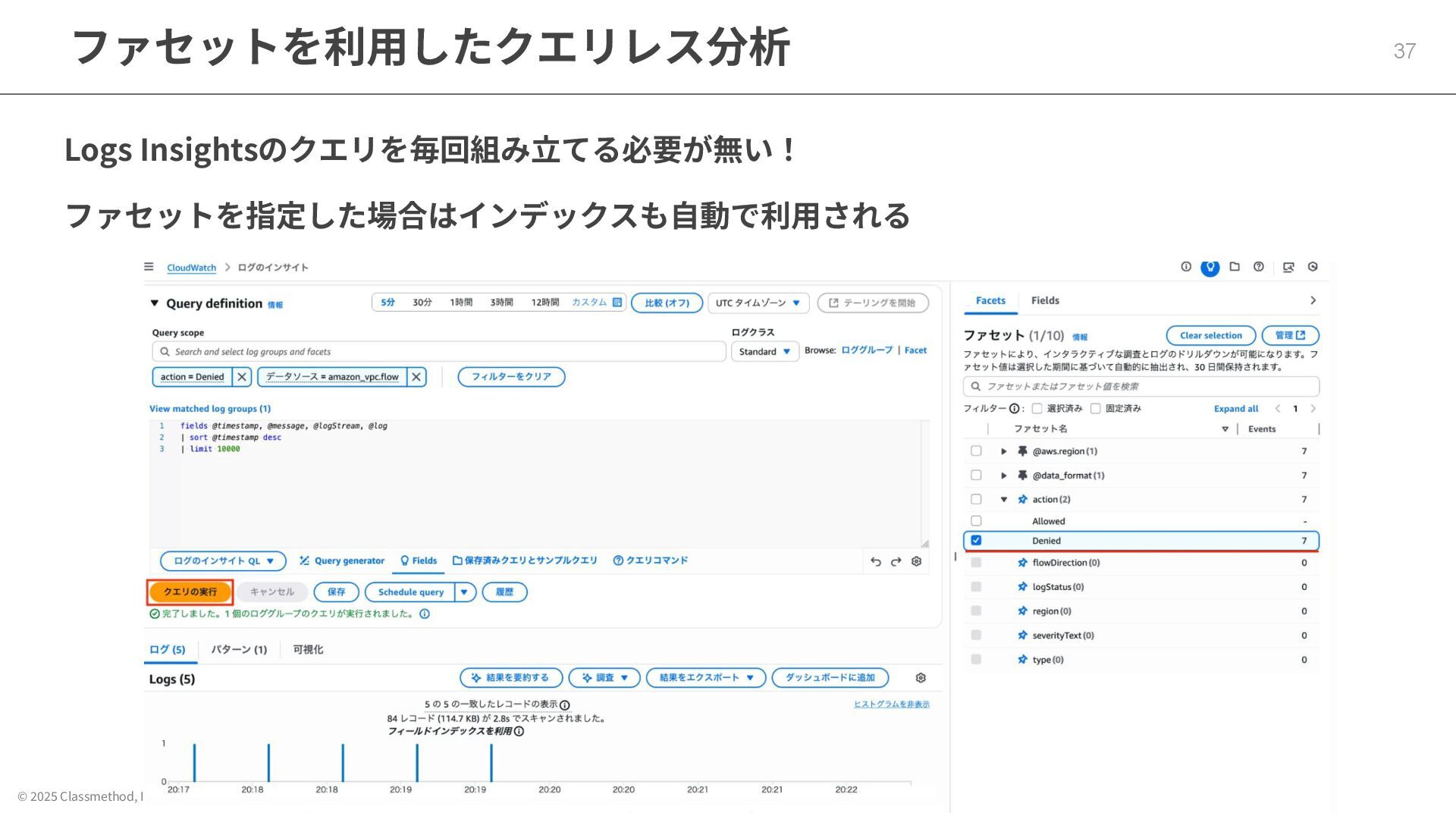This screenshot has height=819, width=1456.
Task: Expand the @aws.region facet
Action: (x=1003, y=451)
